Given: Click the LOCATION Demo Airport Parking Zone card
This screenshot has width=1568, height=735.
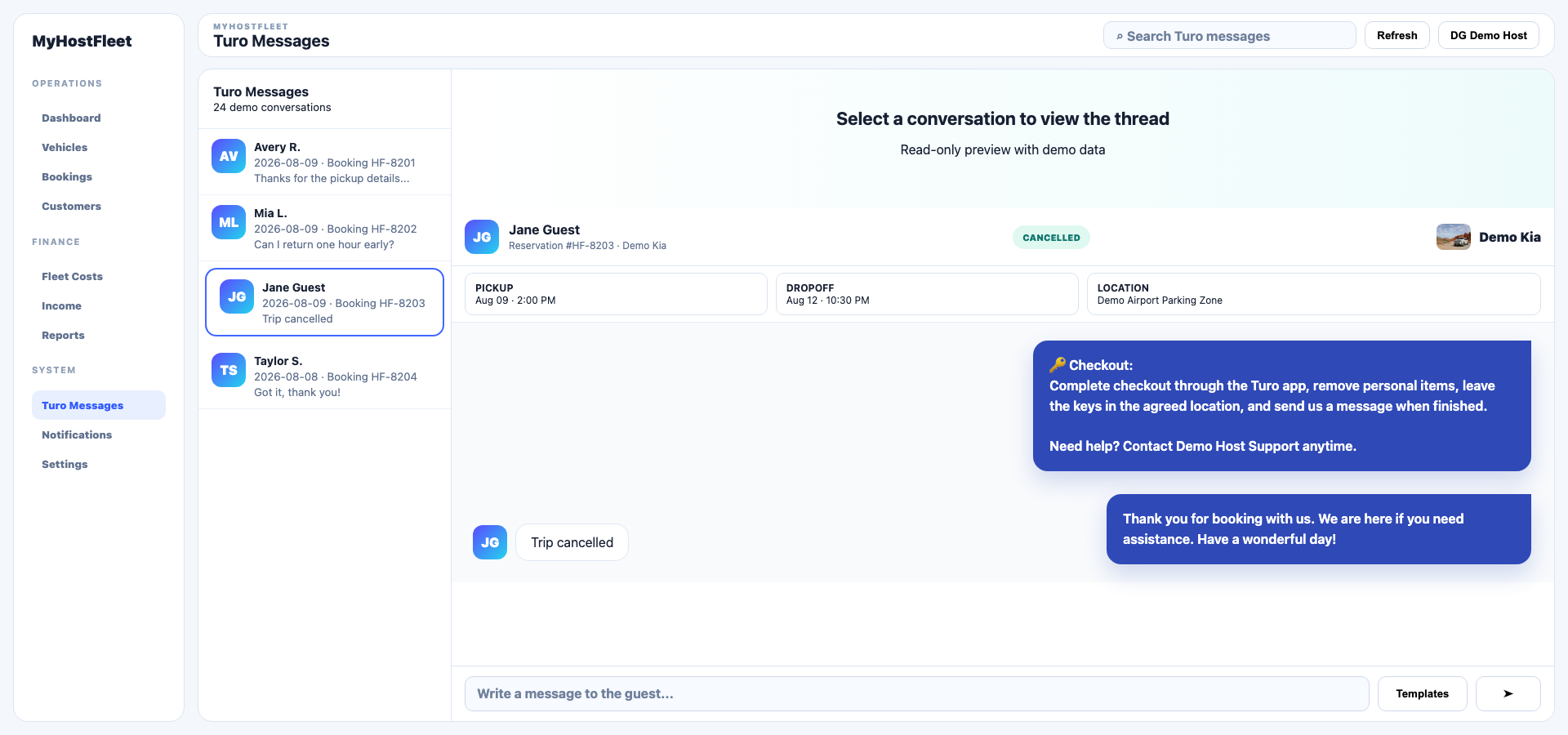Looking at the screenshot, I should click(x=1313, y=294).
